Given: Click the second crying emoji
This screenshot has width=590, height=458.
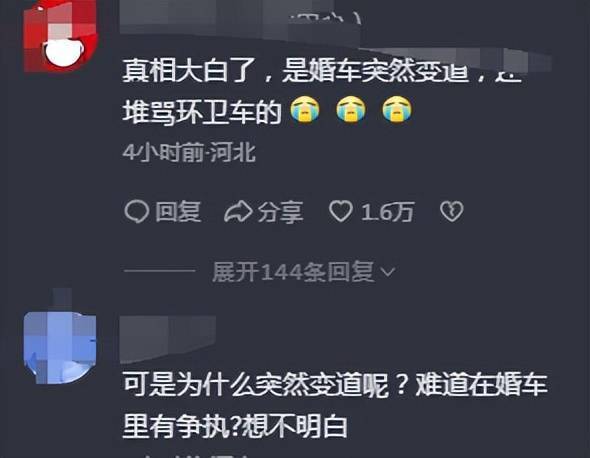Looking at the screenshot, I should click(351, 110).
